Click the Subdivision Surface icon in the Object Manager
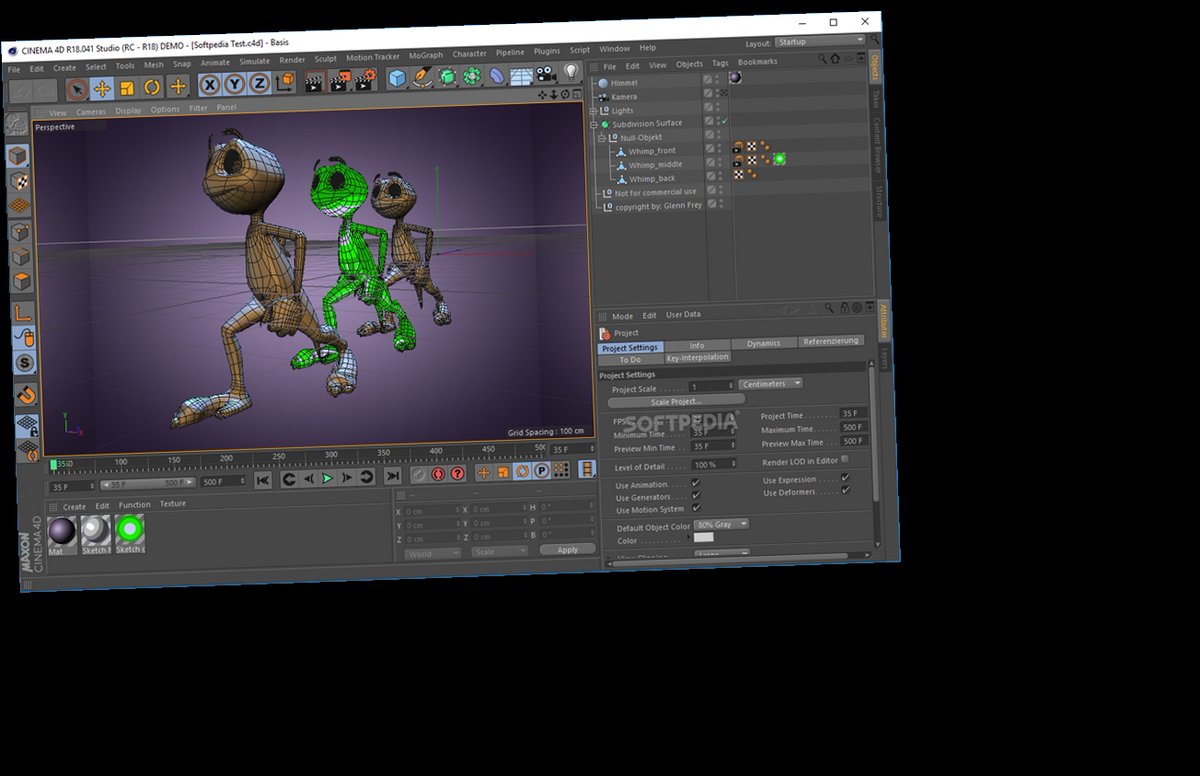 [605, 122]
